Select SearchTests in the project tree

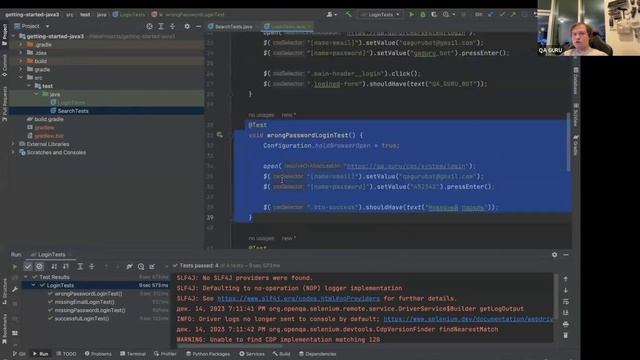[x=73, y=111]
